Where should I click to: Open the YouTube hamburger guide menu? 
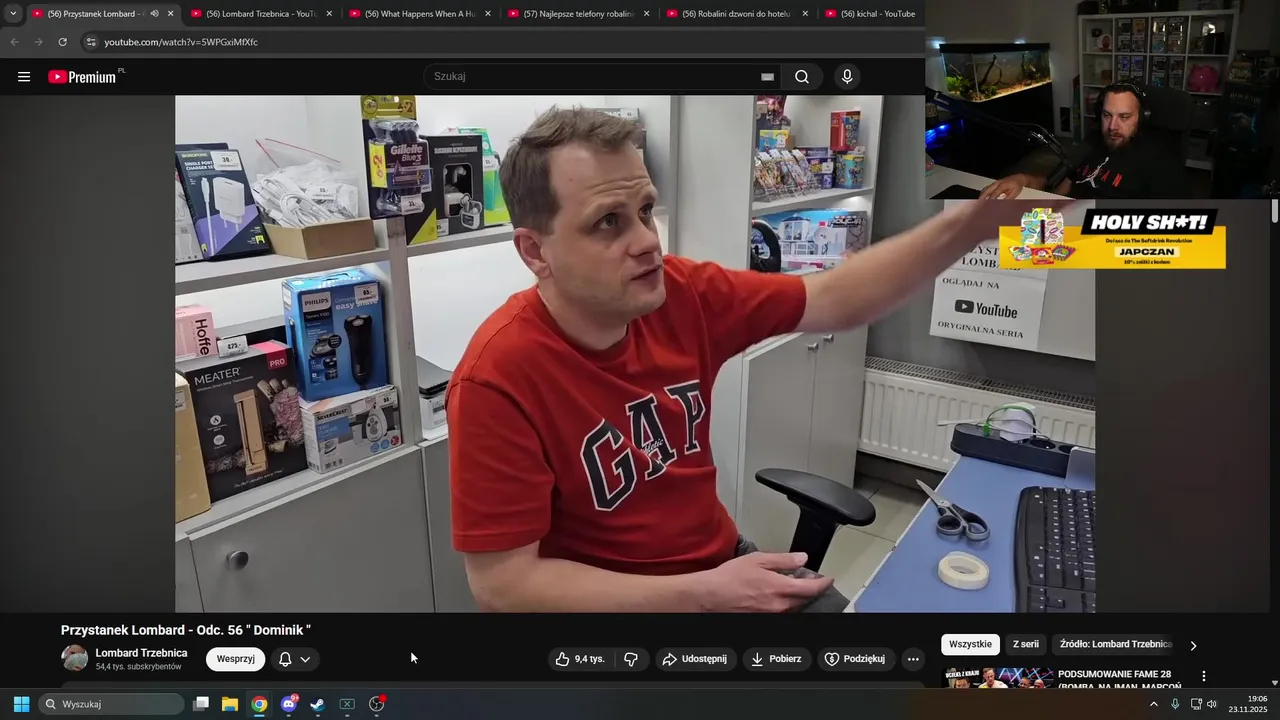pos(24,77)
